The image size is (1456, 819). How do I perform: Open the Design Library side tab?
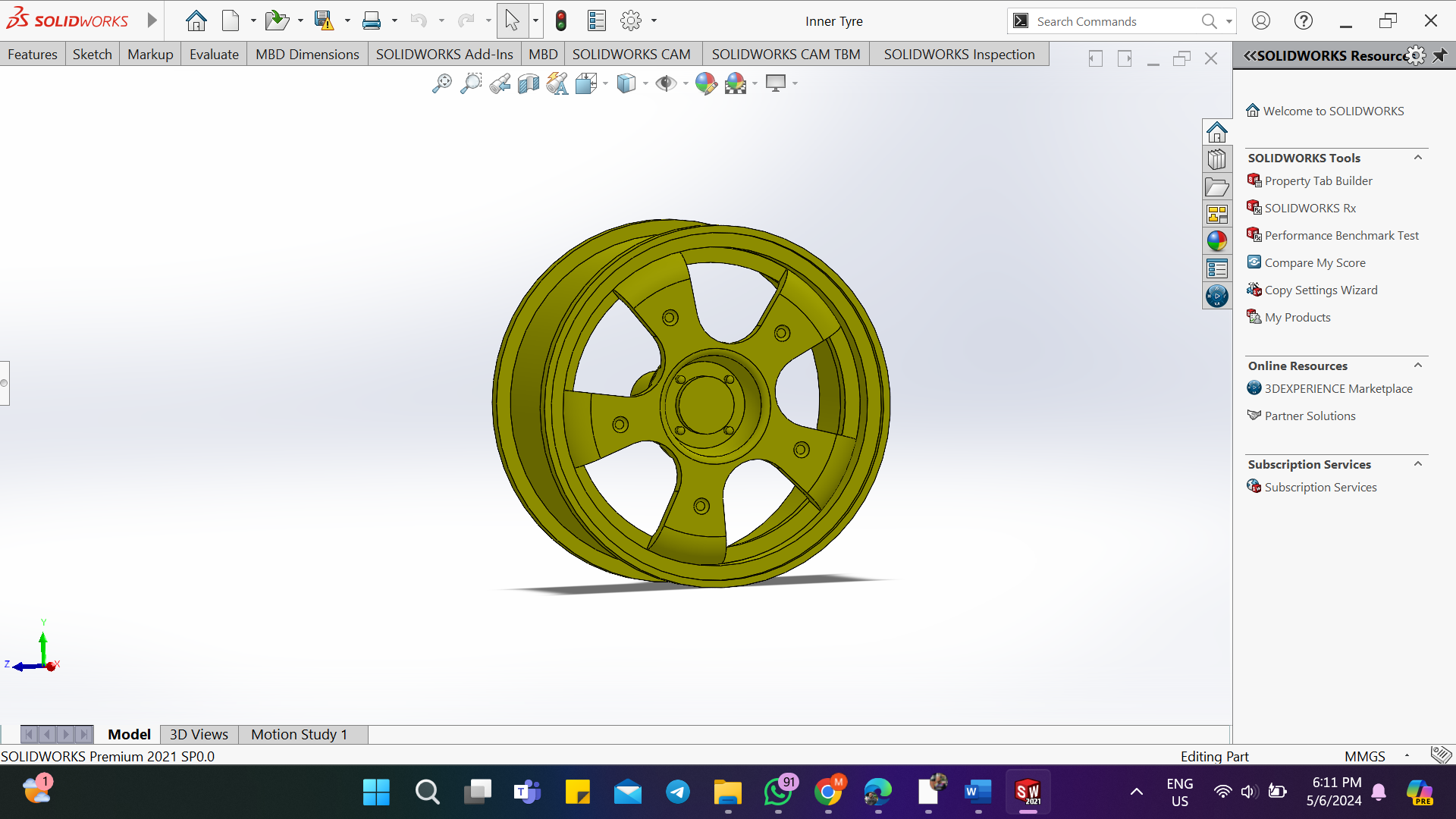[1217, 160]
